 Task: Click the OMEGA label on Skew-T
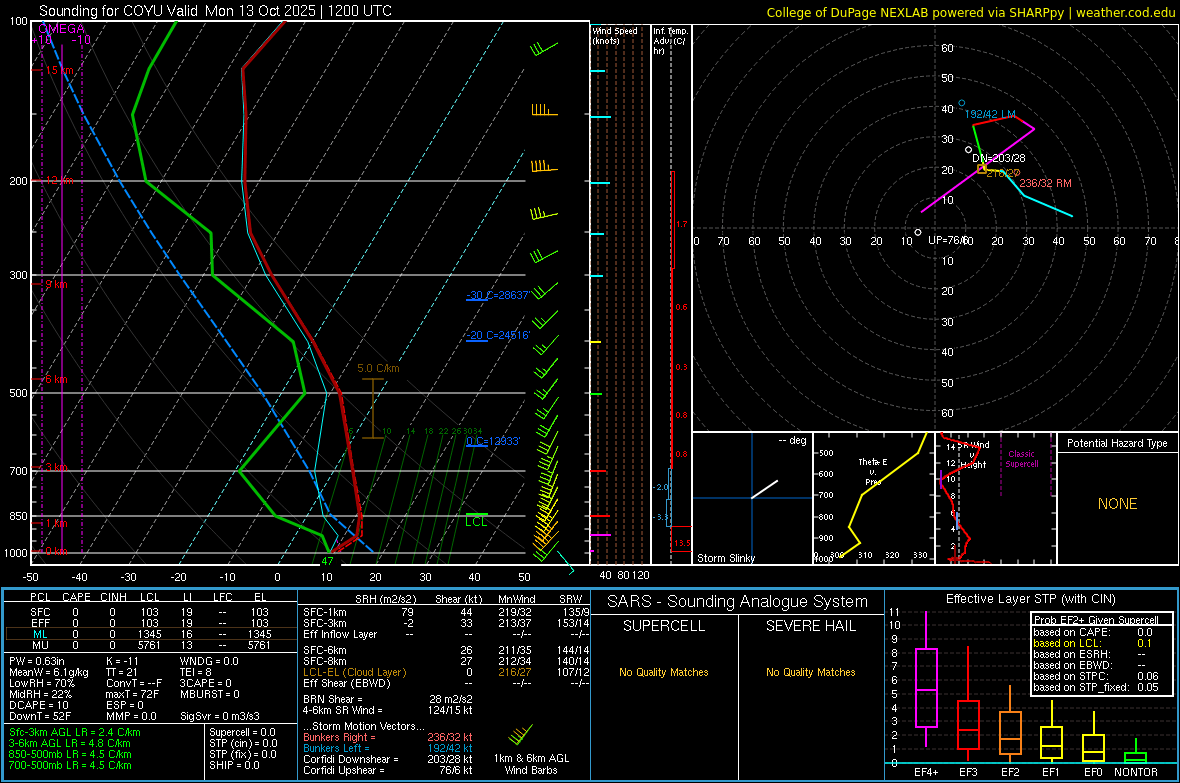coord(61,29)
